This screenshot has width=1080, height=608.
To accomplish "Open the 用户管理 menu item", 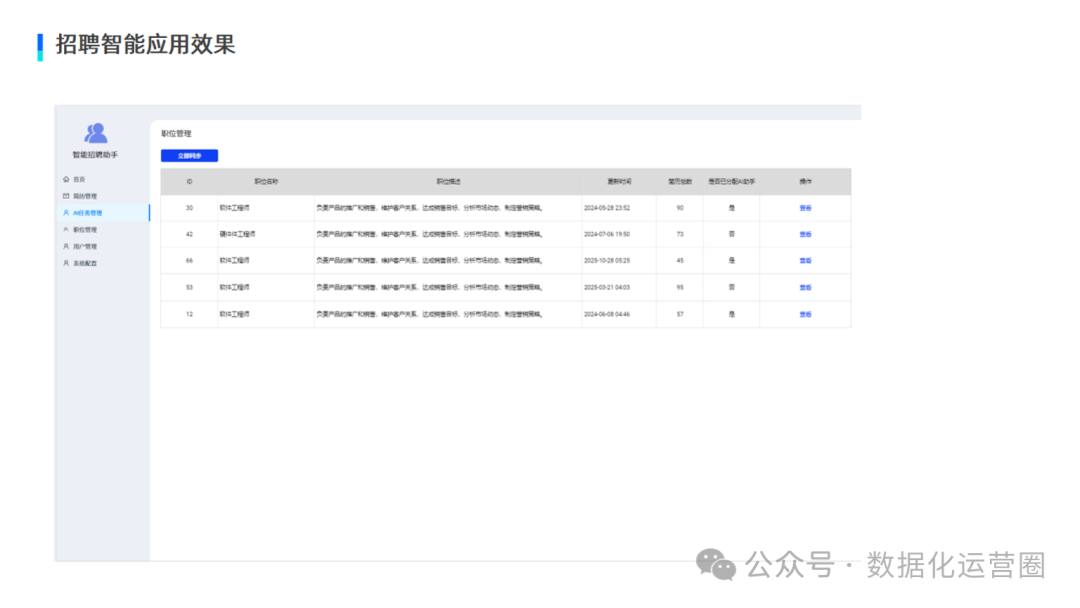I will point(85,247).
